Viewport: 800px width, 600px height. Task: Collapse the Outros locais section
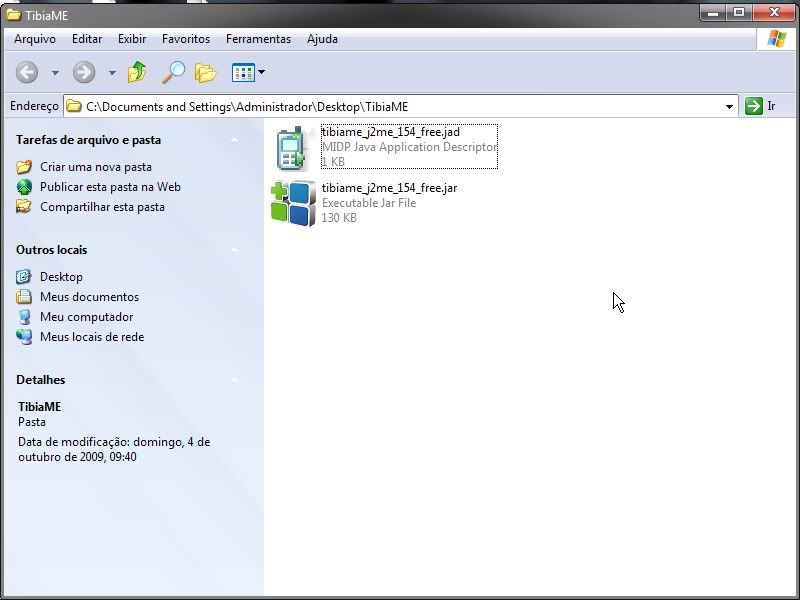(234, 250)
